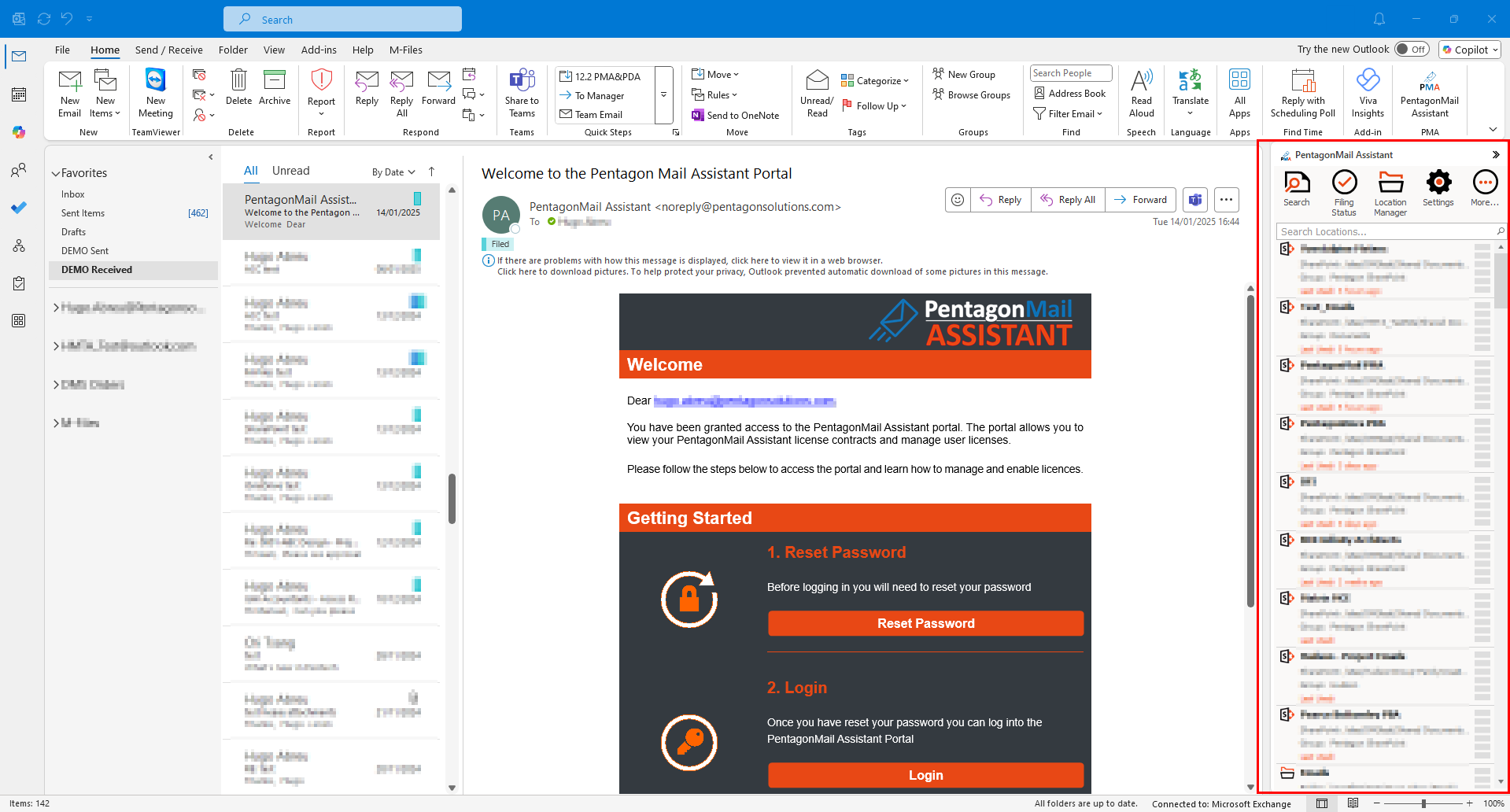Click the Reset Password button in email
Image resolution: width=1510 pixels, height=812 pixels.
pos(925,623)
